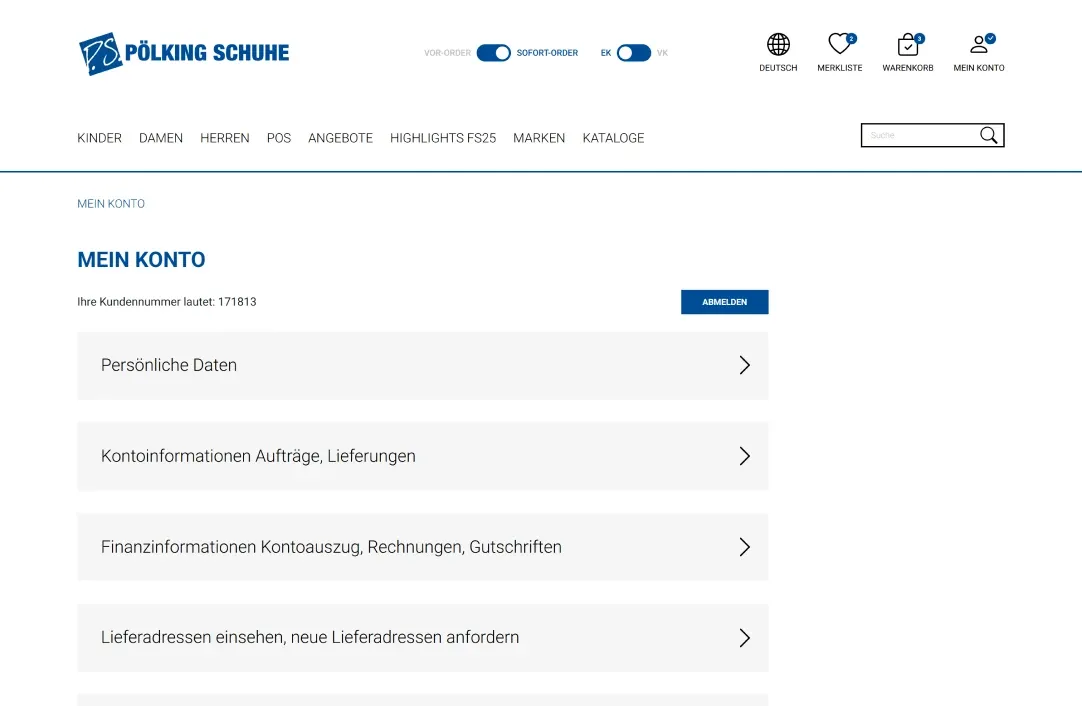Open the KINDER menu
1082x706 pixels.
[99, 138]
